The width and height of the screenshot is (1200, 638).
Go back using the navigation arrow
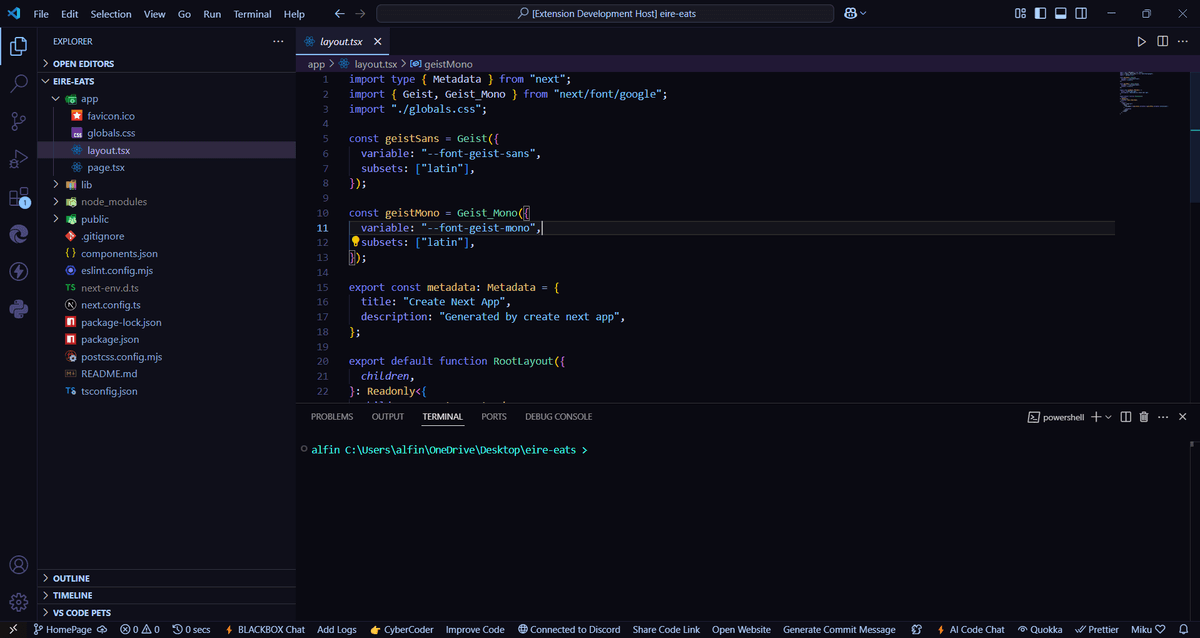[x=340, y=14]
